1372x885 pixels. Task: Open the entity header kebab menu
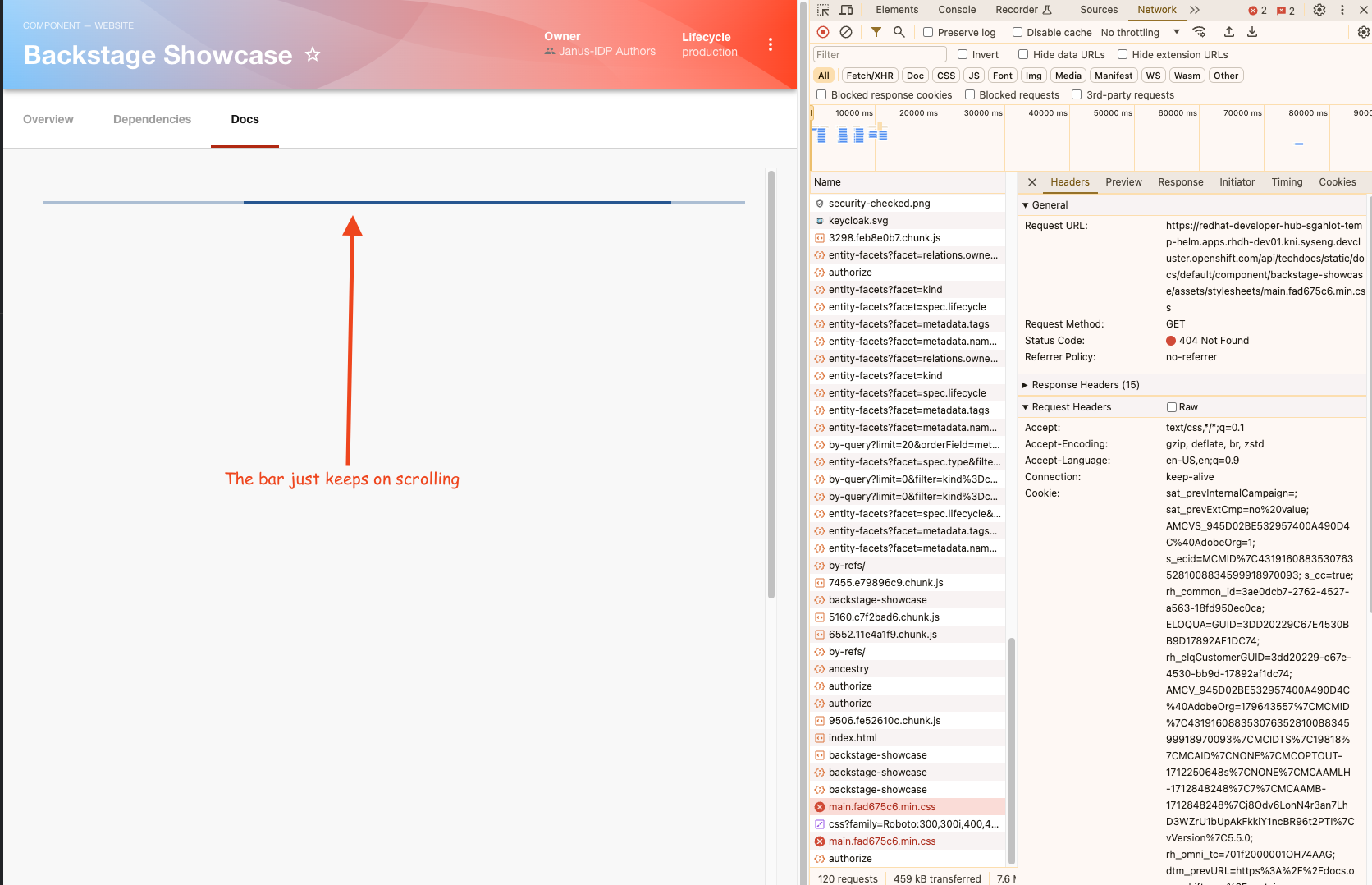tap(771, 44)
